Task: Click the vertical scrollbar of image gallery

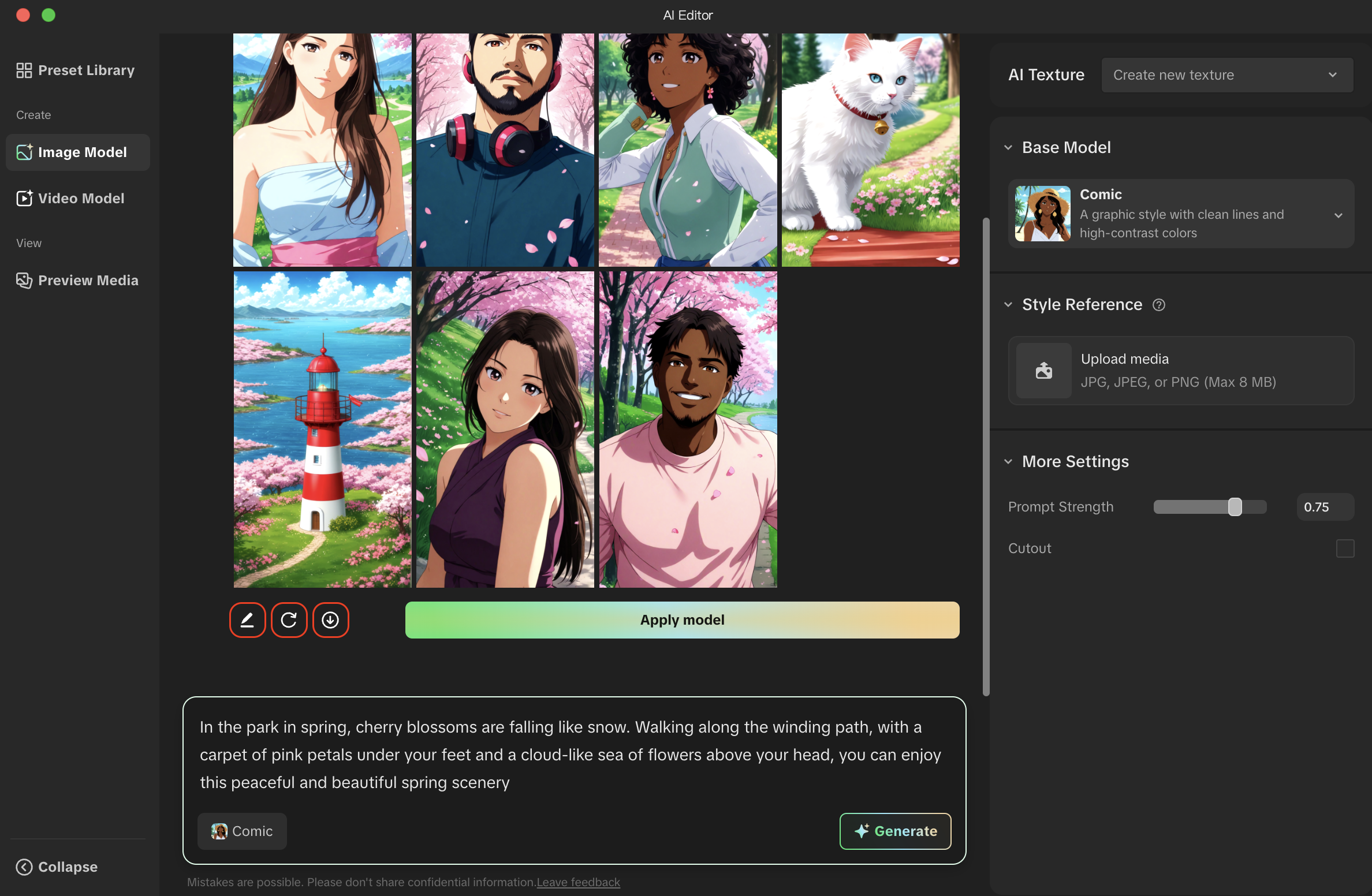Action: 986,456
